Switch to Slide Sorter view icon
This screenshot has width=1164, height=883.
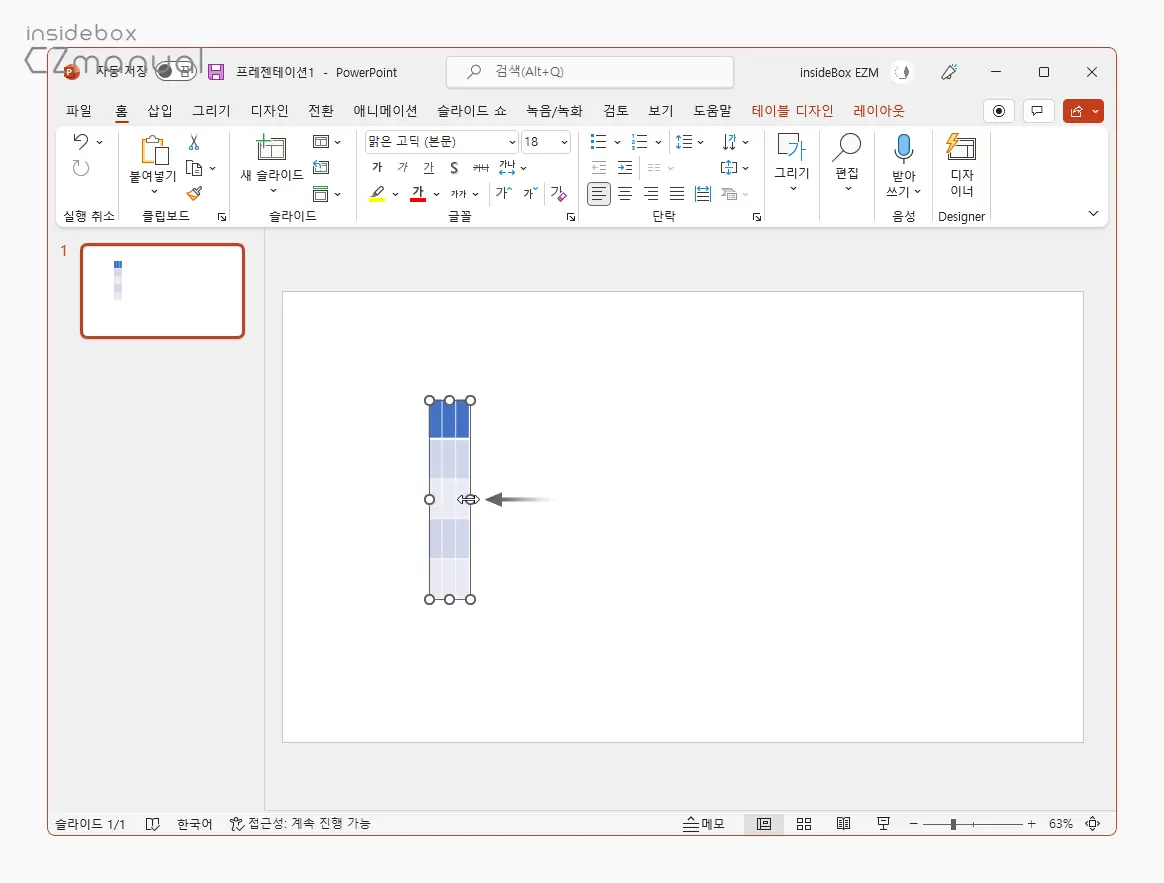tap(804, 824)
